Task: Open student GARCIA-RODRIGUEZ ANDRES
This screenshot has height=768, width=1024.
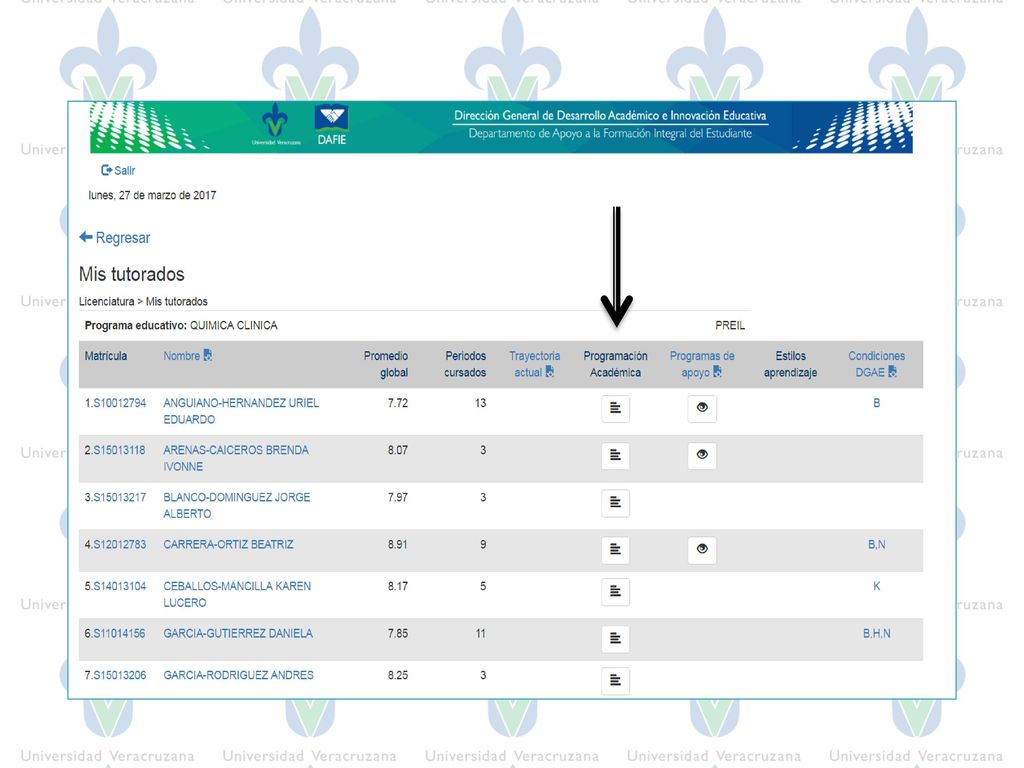Action: [238, 675]
